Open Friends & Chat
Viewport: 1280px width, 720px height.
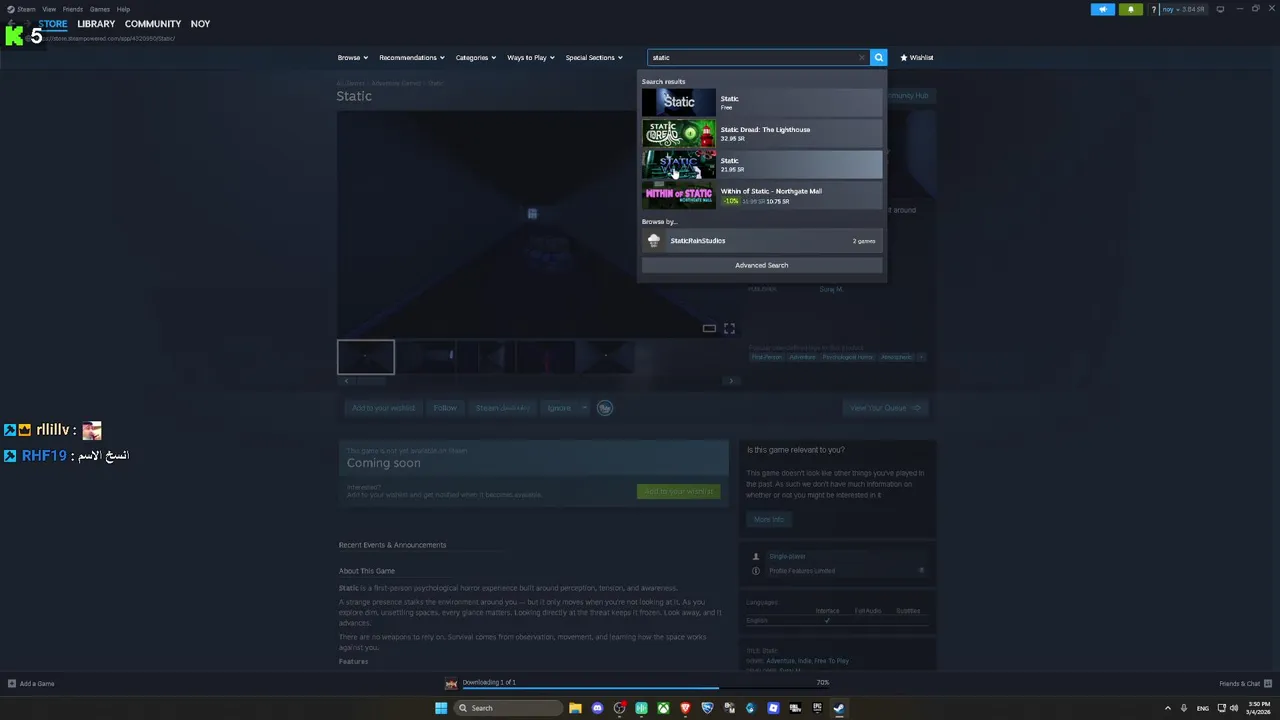point(1244,683)
